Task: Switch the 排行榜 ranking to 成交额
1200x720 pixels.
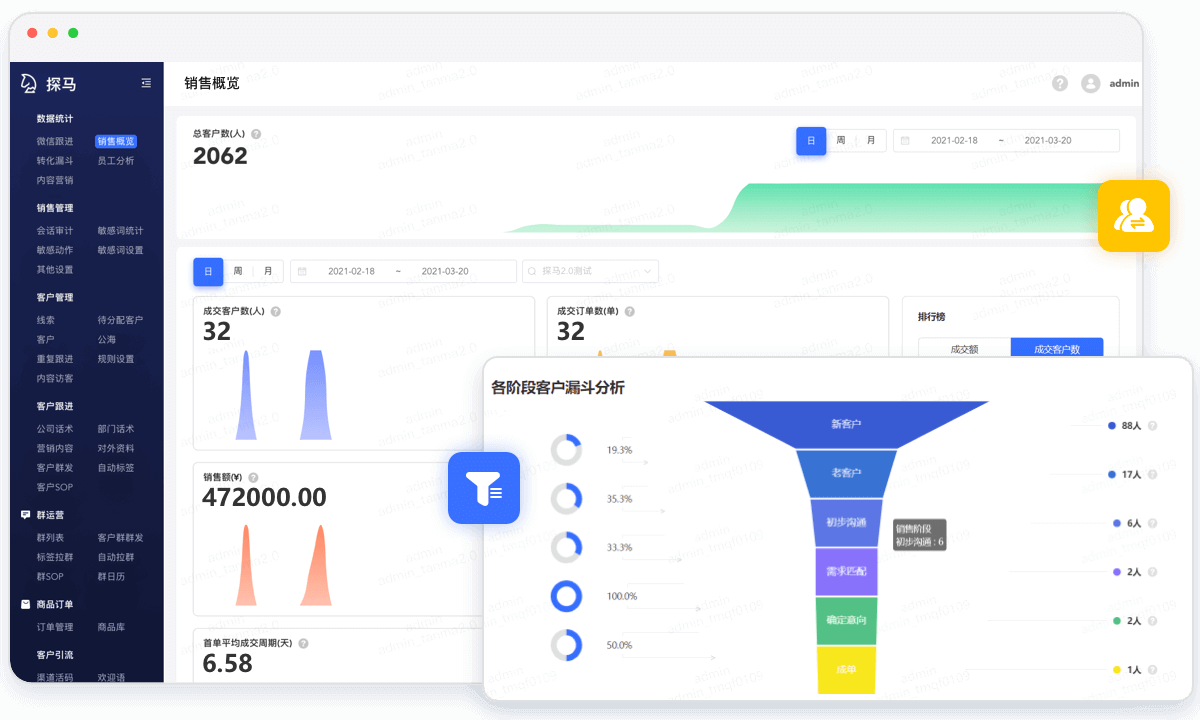Action: [964, 349]
